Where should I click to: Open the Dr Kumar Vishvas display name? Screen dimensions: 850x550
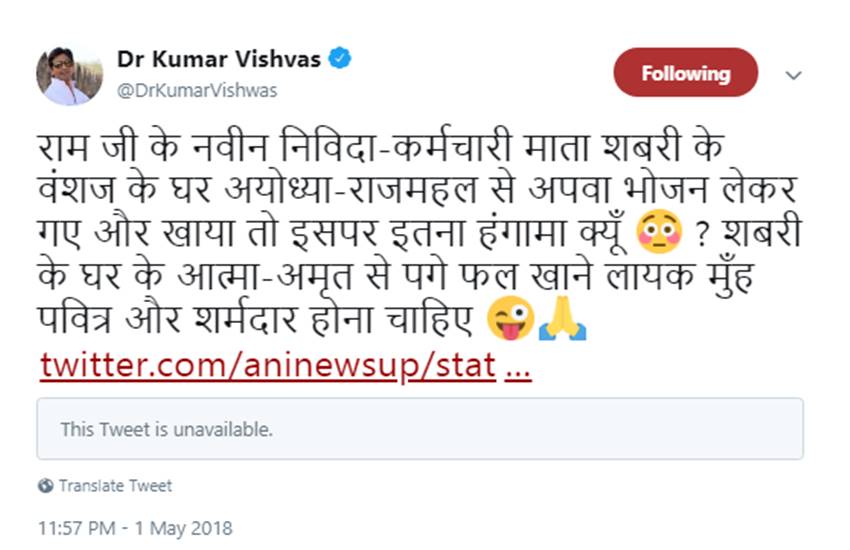coord(218,59)
